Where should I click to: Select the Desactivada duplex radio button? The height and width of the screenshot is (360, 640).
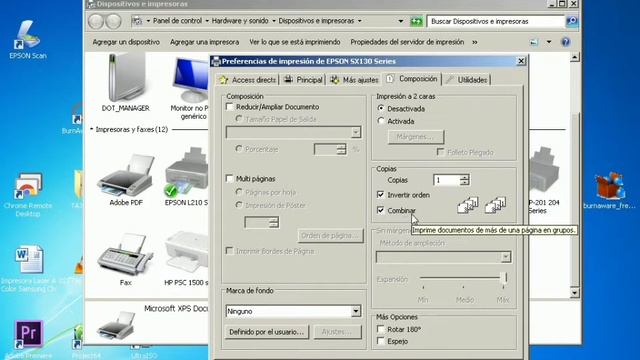(380, 109)
